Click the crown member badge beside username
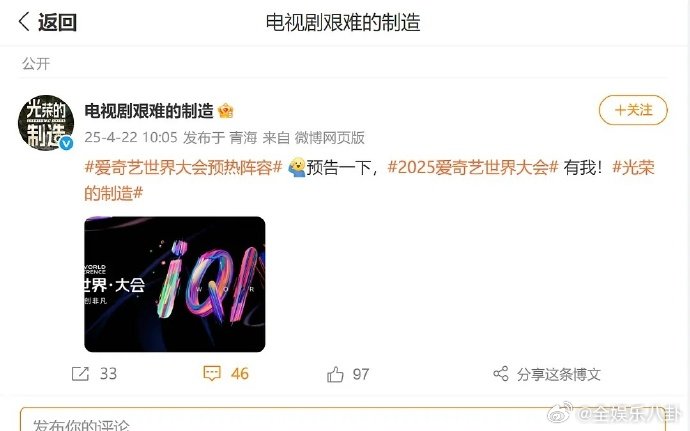The width and height of the screenshot is (690, 431). (x=225, y=111)
